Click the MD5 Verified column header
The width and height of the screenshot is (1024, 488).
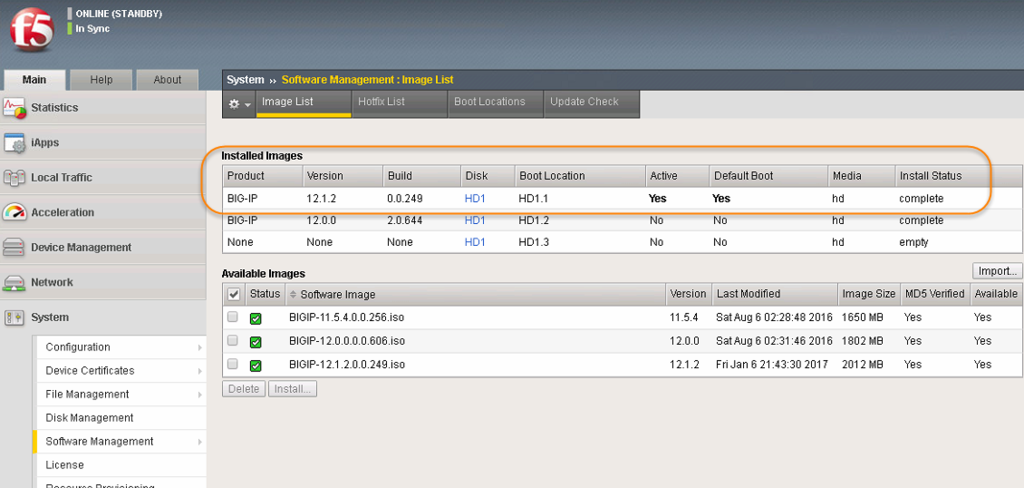click(x=935, y=294)
